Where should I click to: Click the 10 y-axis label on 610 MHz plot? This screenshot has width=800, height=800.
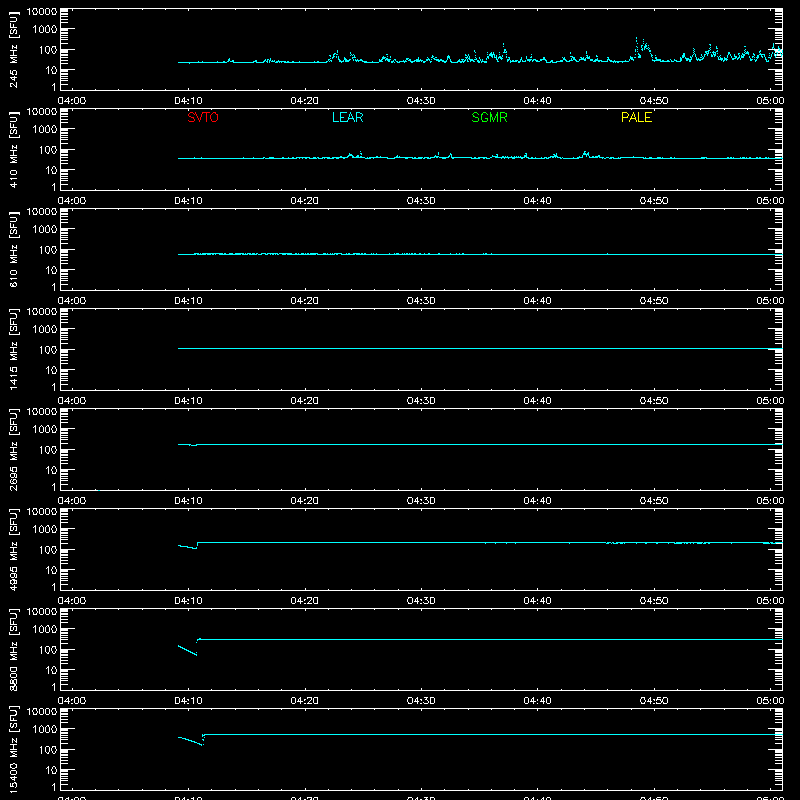51,270
